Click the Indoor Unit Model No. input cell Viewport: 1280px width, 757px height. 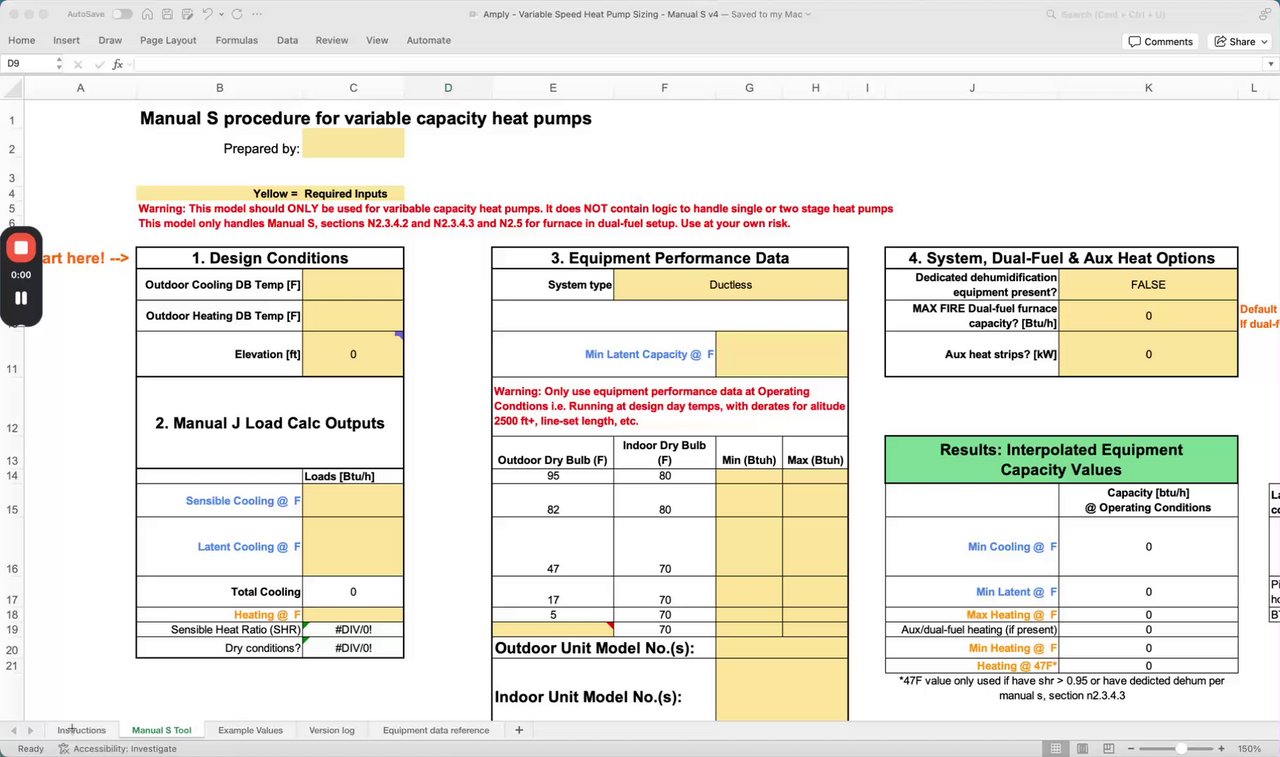782,689
